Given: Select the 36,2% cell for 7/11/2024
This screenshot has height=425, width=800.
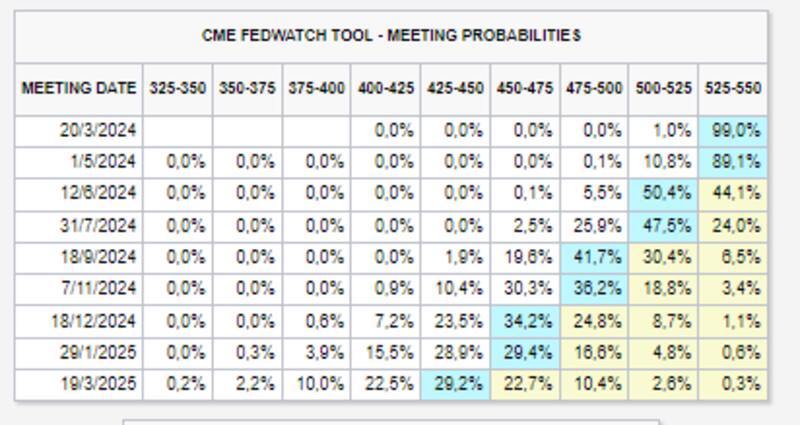Looking at the screenshot, I should point(595,288).
